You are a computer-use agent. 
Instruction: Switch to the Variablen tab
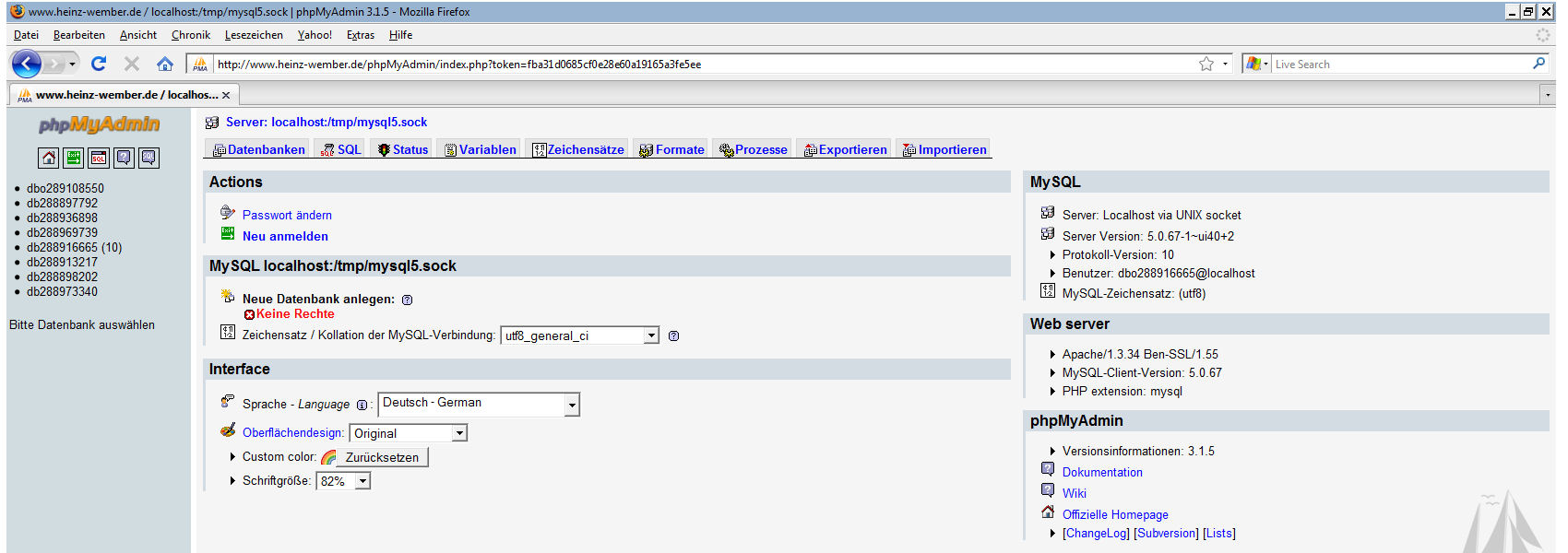tap(480, 149)
